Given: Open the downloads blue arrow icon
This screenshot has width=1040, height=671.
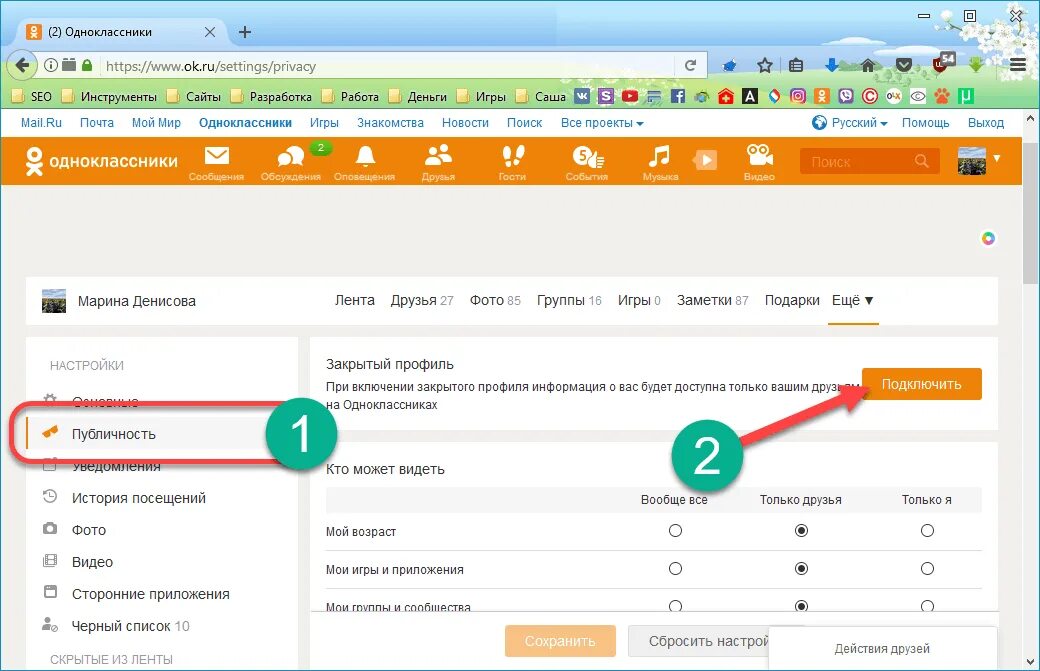Looking at the screenshot, I should 832,64.
